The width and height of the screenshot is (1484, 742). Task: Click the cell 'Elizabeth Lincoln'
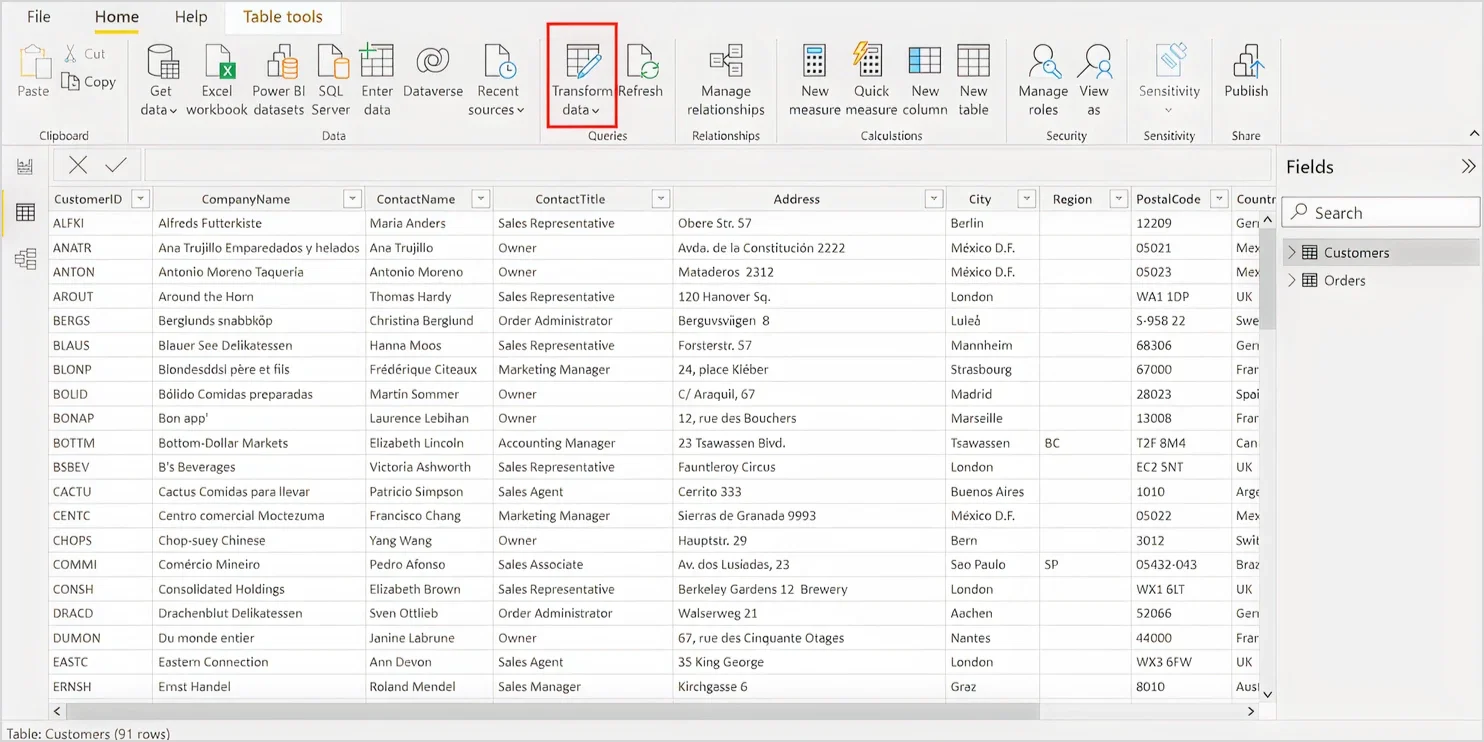[x=416, y=443]
